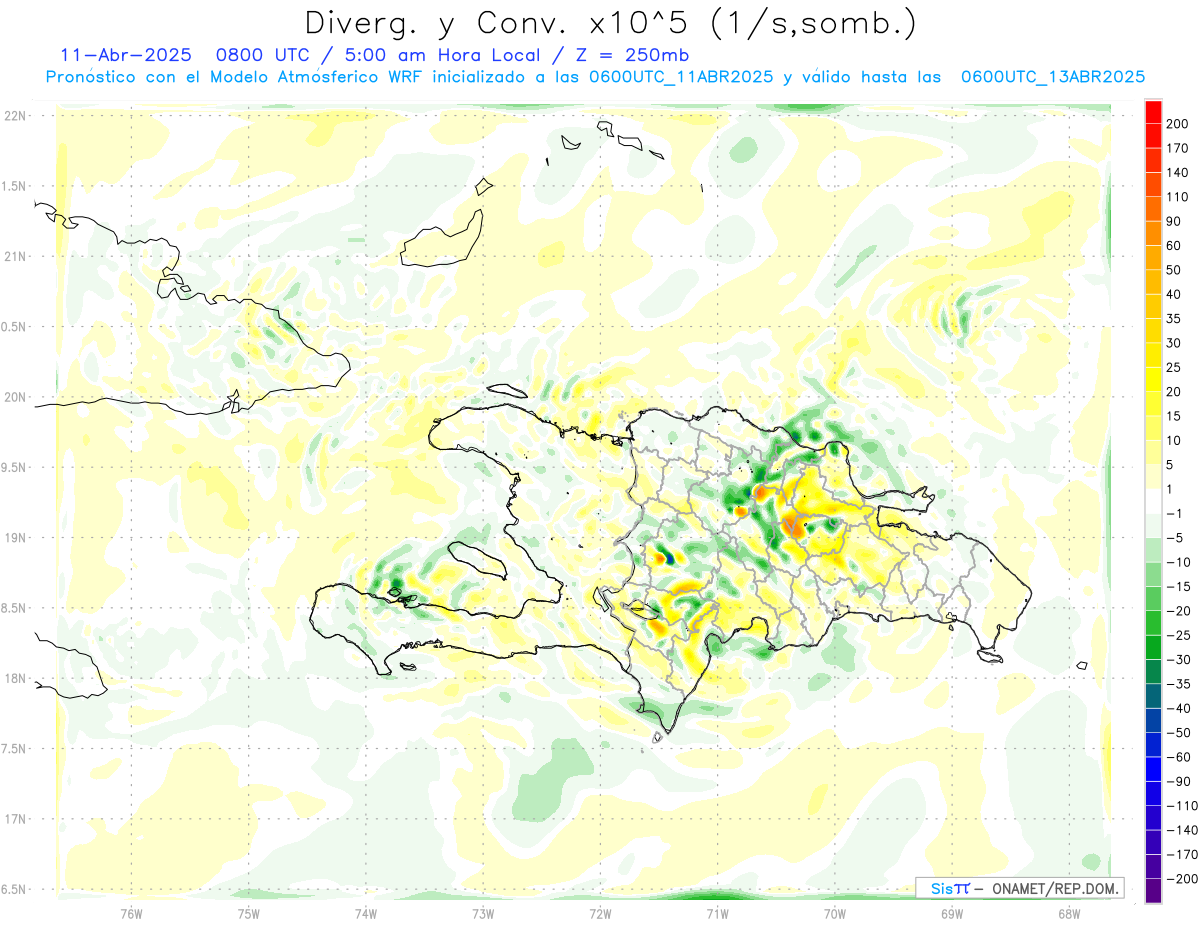Click the positive '20' legend value
The image size is (1200, 927).
point(1176,392)
